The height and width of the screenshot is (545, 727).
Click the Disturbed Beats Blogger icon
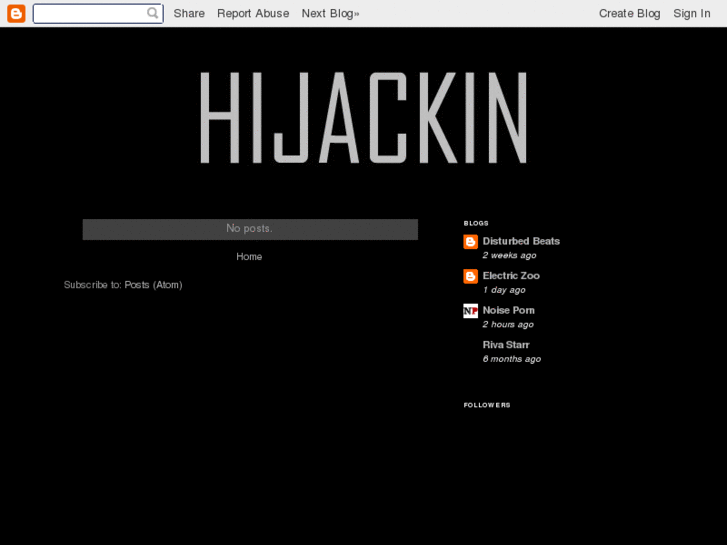tap(471, 242)
